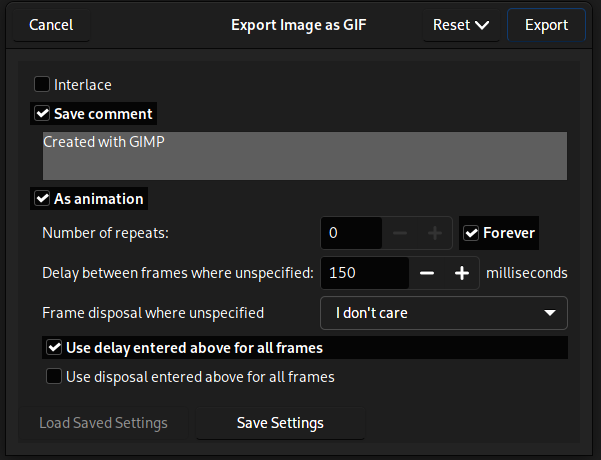601x460 pixels.
Task: Disable Use delay entered above for all frames
Action: click(x=54, y=348)
